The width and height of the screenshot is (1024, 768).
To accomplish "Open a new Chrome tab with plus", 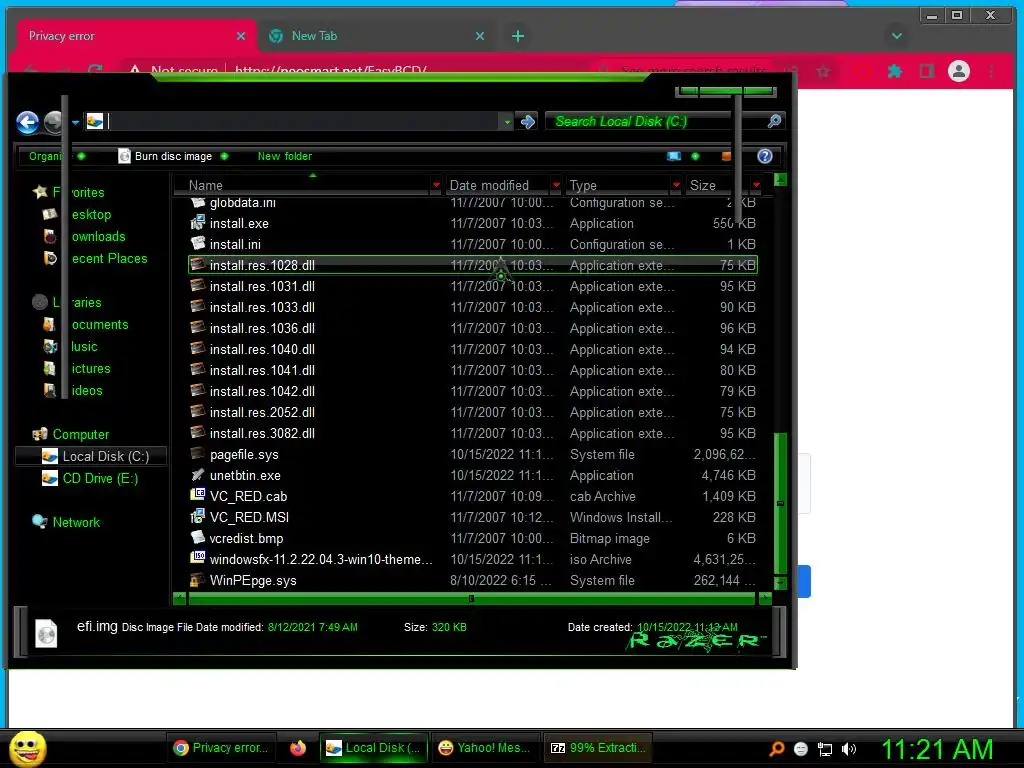I will (518, 36).
